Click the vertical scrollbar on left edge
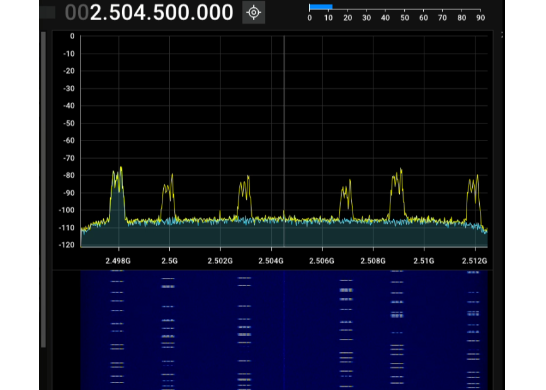546x390 pixels. pos(44,190)
